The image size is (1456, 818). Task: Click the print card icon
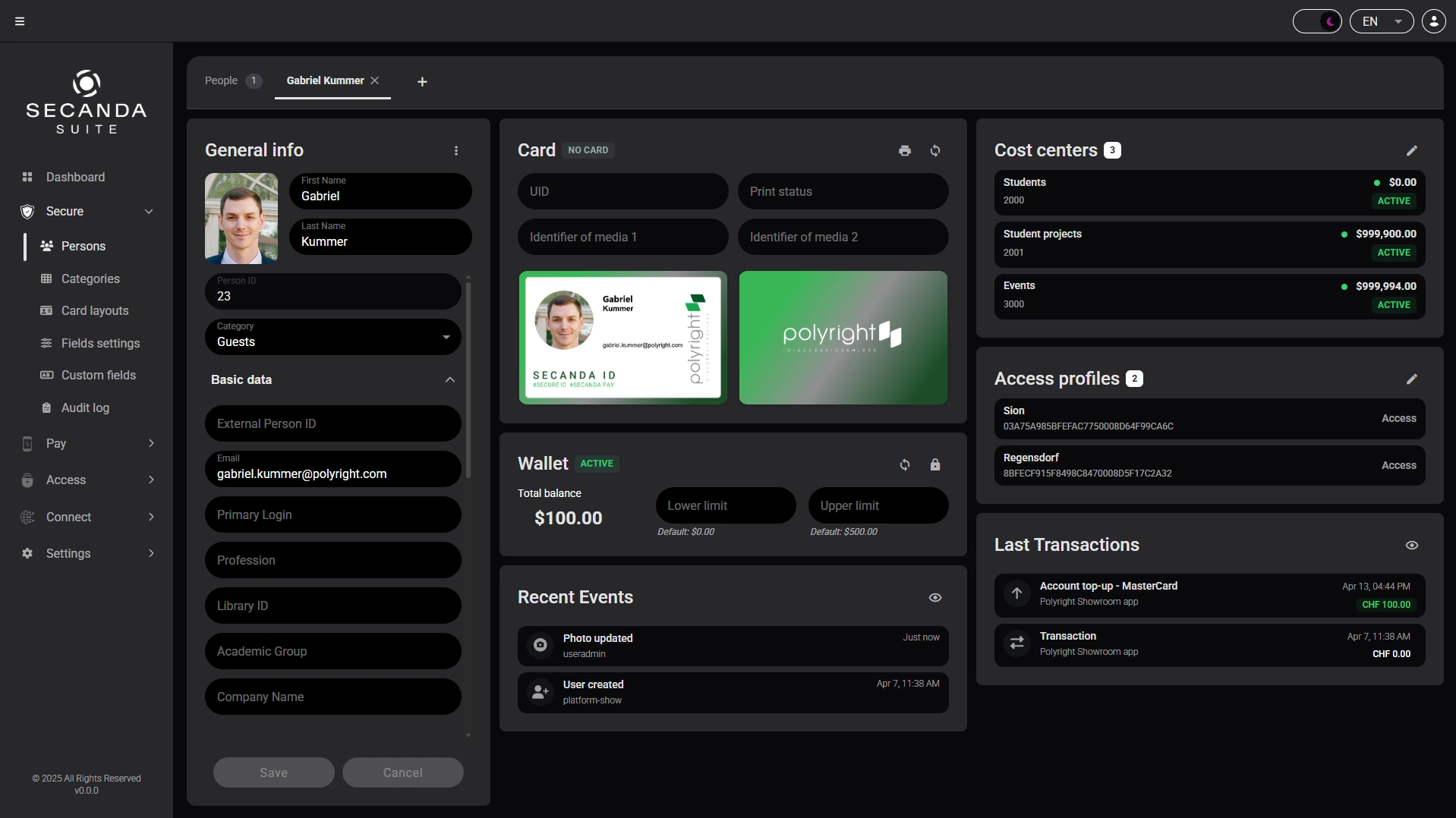point(904,151)
